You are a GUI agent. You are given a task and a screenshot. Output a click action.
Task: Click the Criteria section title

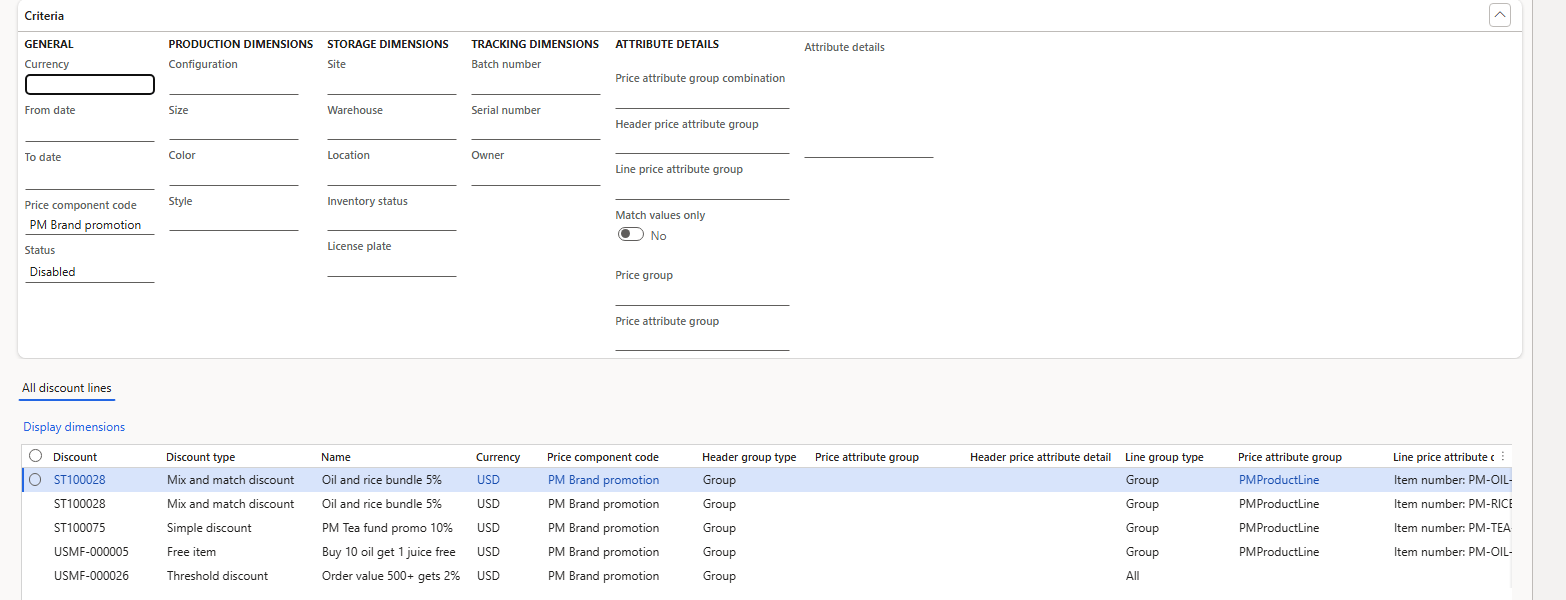[x=44, y=16]
